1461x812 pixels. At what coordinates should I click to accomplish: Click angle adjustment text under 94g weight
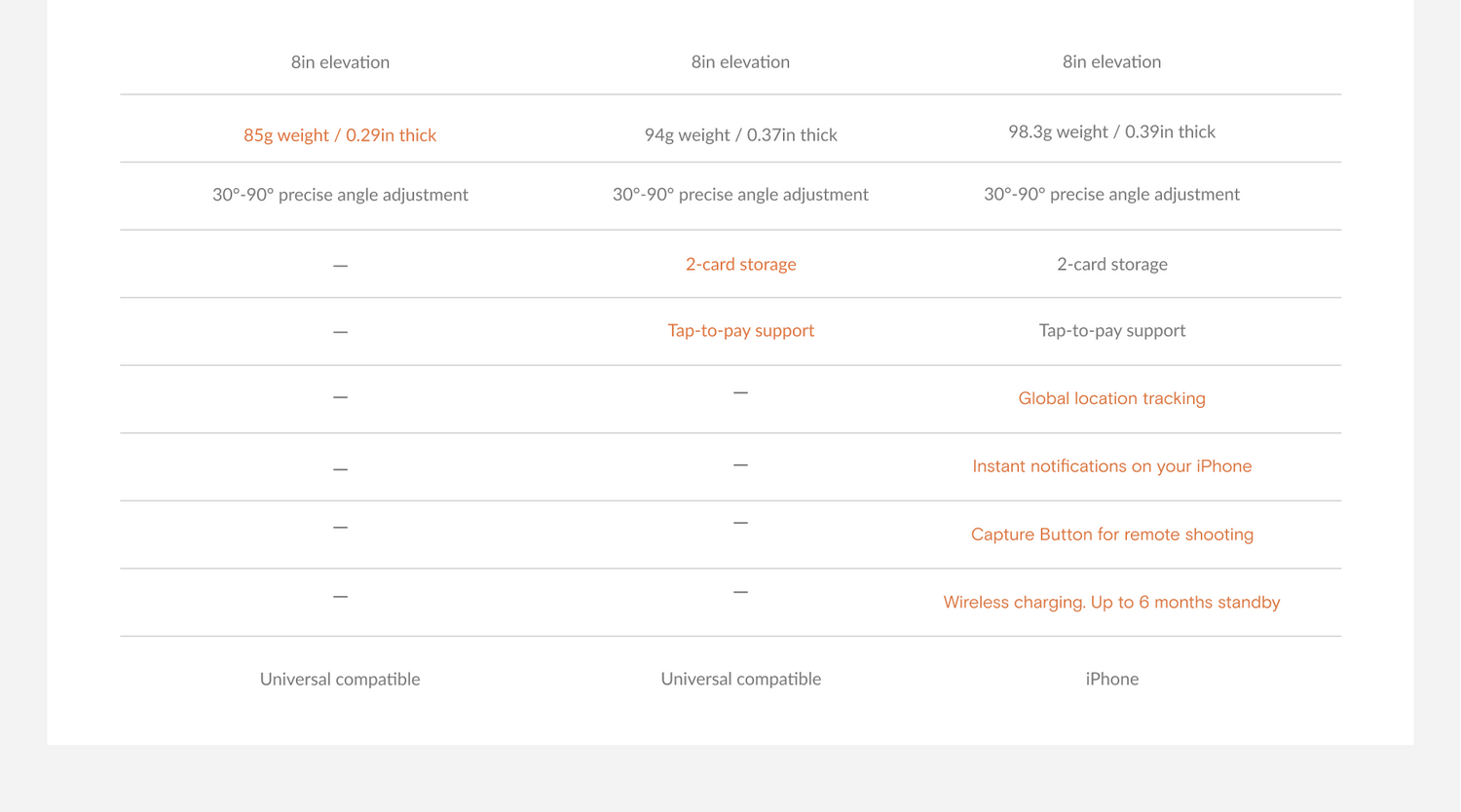[x=740, y=195]
